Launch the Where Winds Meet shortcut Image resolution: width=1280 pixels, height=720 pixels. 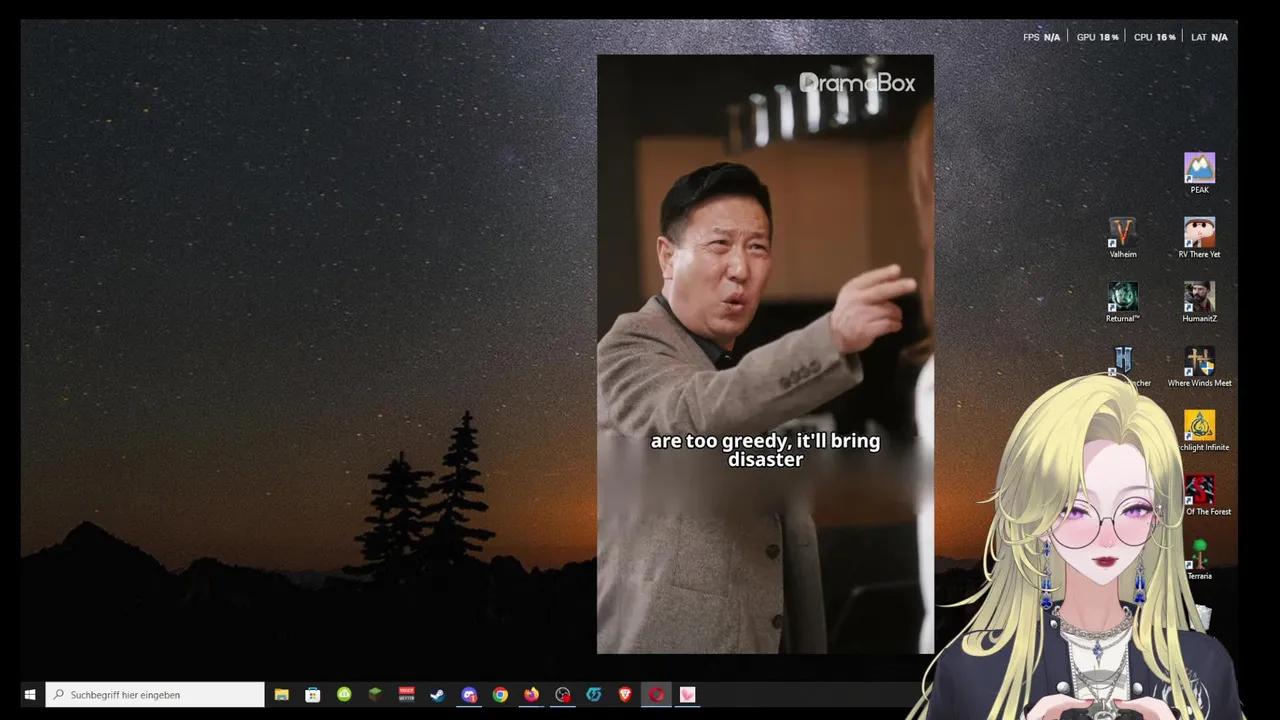tap(1199, 367)
